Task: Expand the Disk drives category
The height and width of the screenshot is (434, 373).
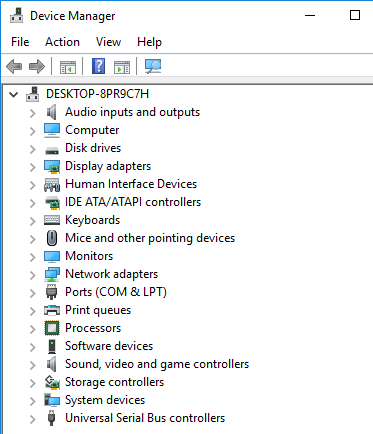Action: point(33,149)
